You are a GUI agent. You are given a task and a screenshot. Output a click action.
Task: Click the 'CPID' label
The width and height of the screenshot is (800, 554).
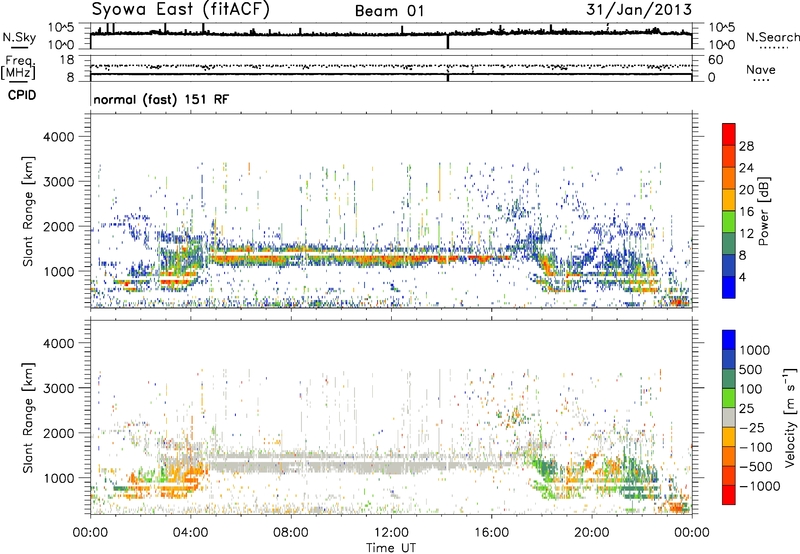pyautogui.click(x=22, y=95)
